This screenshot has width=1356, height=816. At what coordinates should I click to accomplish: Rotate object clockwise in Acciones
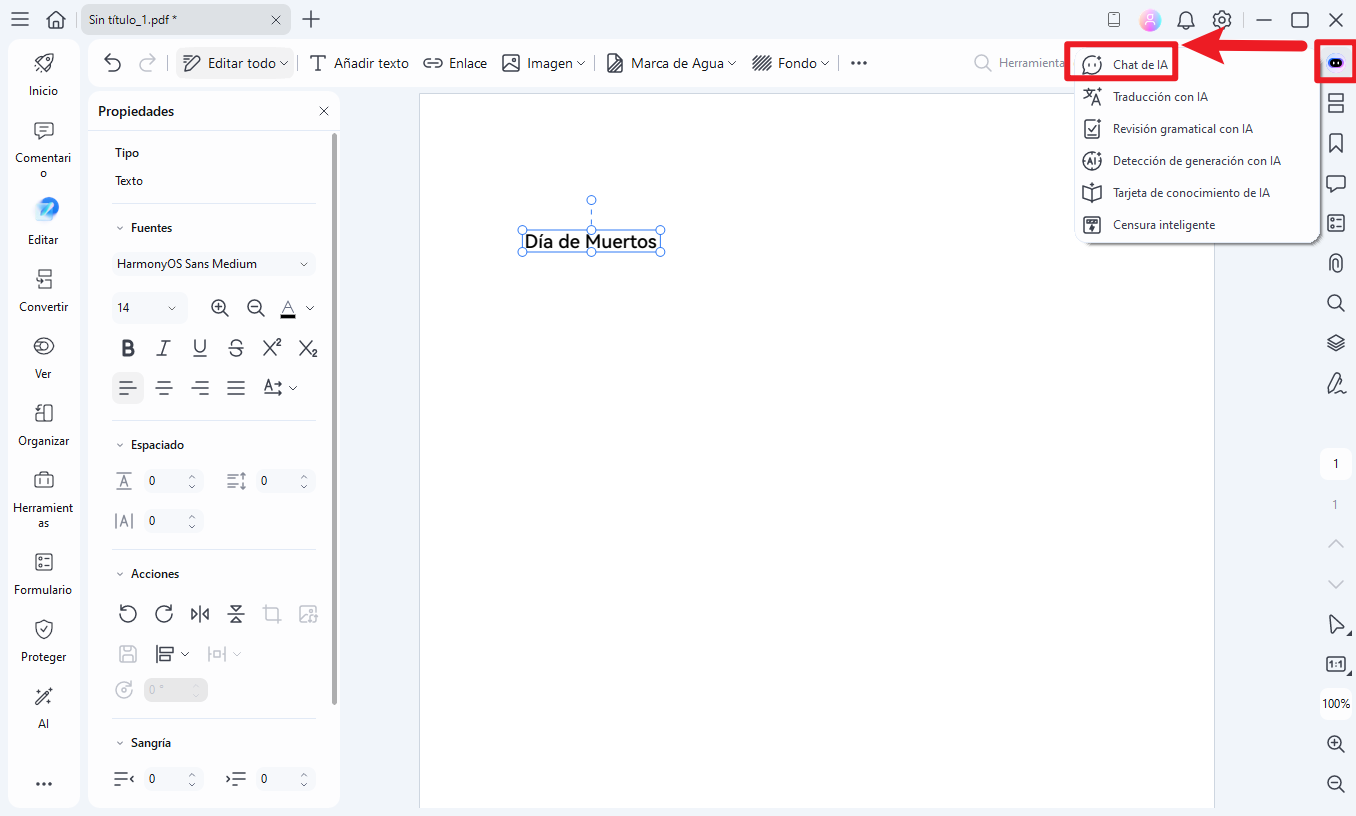(x=164, y=614)
